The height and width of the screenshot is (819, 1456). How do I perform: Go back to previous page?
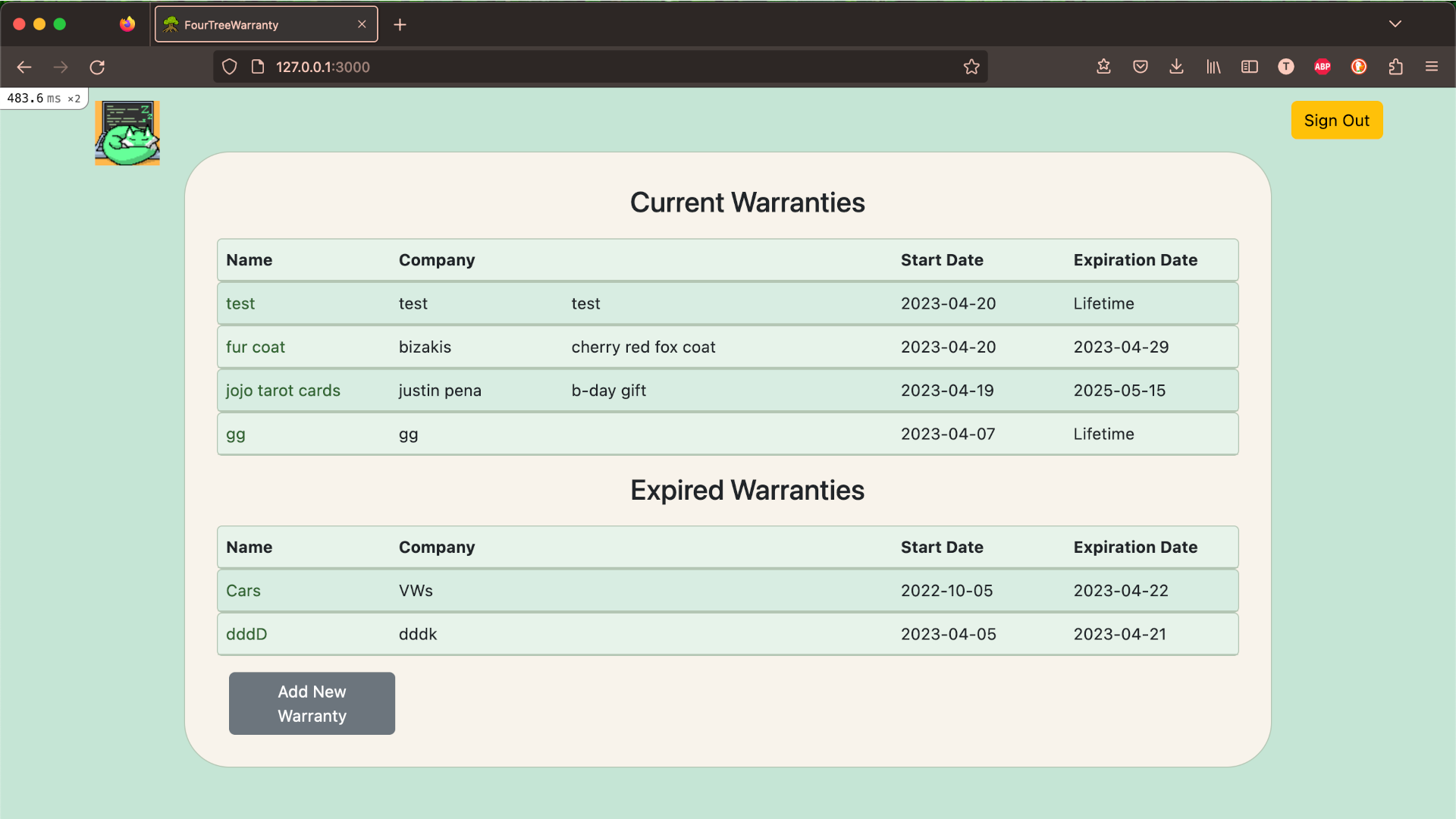(x=24, y=67)
